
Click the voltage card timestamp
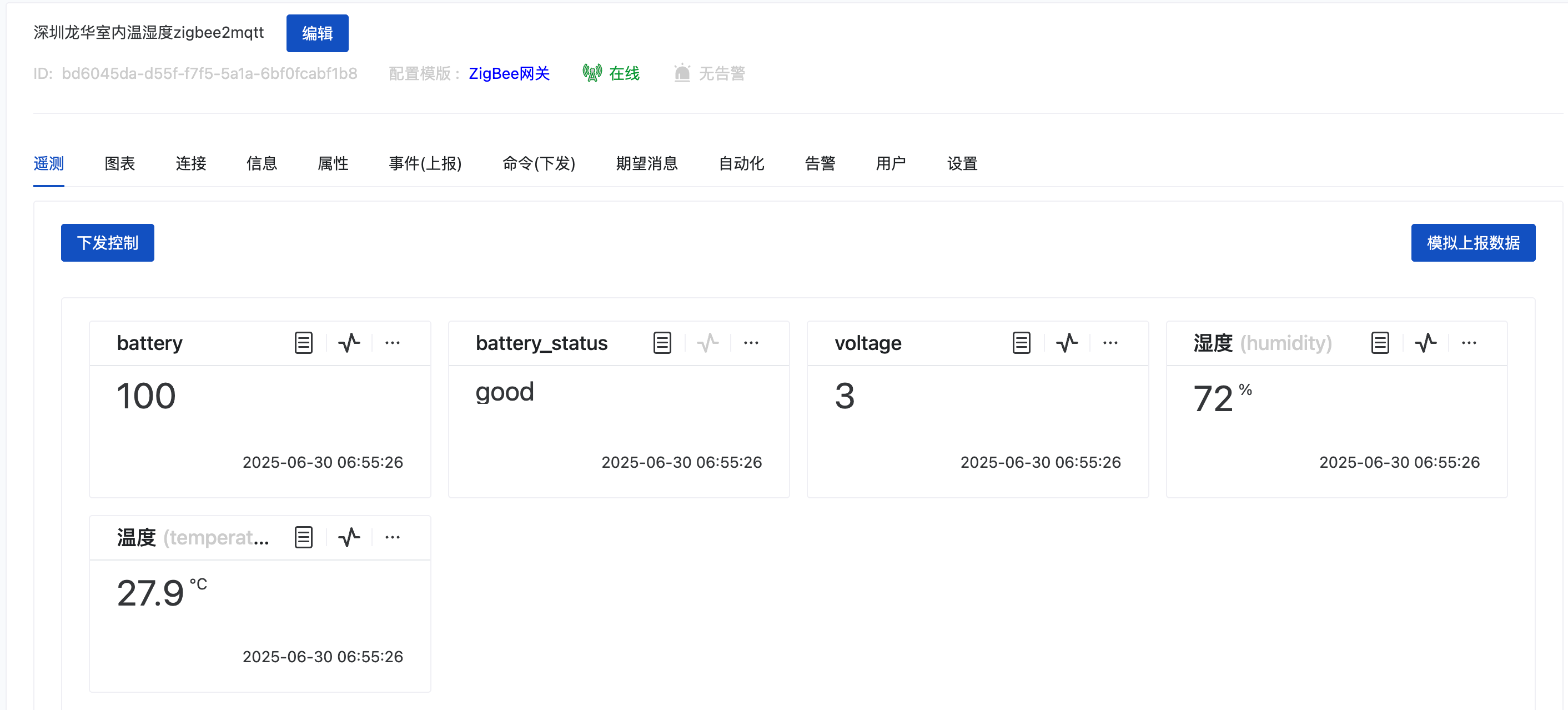click(x=1041, y=462)
